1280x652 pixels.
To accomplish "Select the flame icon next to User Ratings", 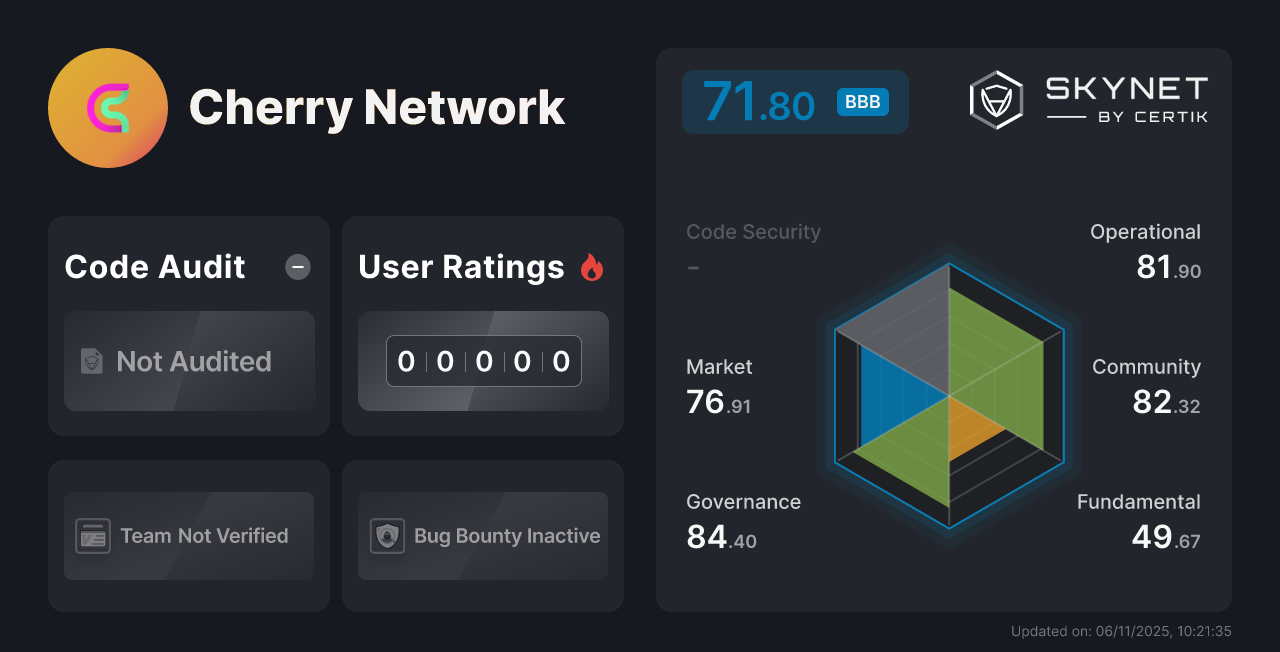I will (592, 266).
